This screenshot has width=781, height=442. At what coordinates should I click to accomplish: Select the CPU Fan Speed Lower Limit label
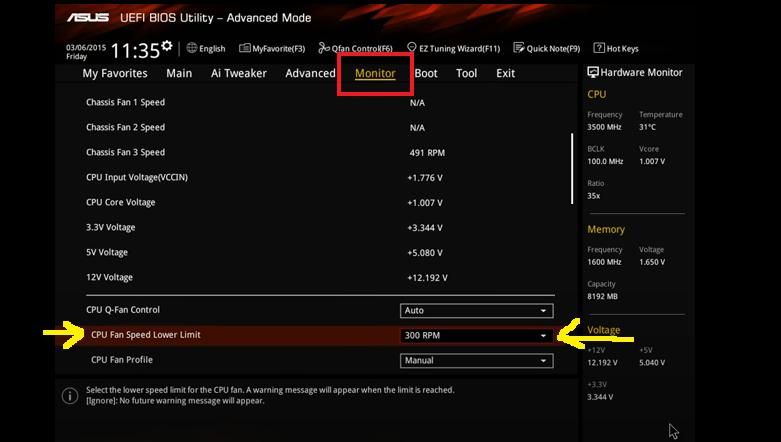(x=145, y=334)
